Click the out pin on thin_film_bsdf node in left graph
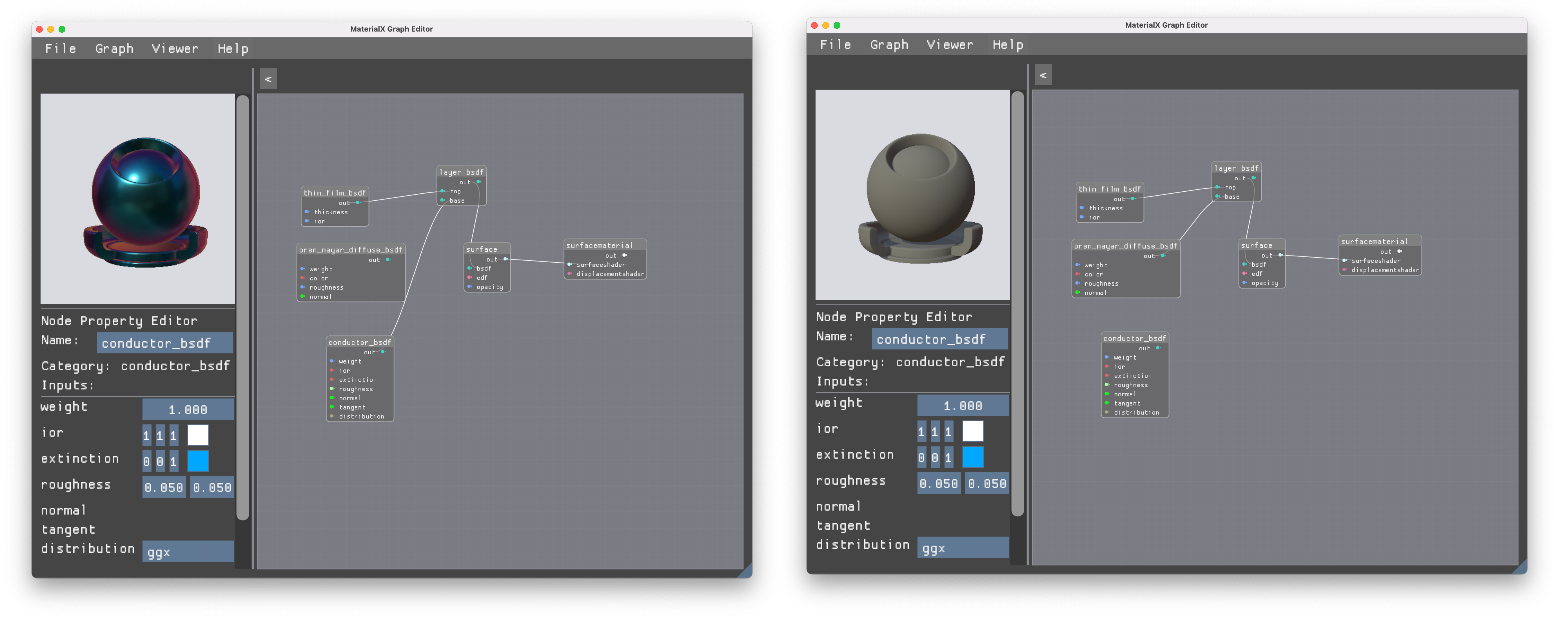Image resolution: width=1568 pixels, height=620 pixels. pyautogui.click(x=358, y=202)
